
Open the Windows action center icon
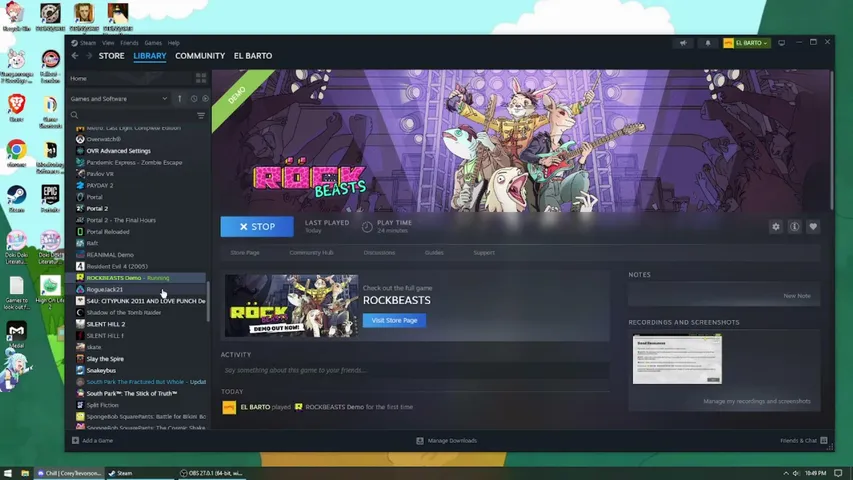838,473
